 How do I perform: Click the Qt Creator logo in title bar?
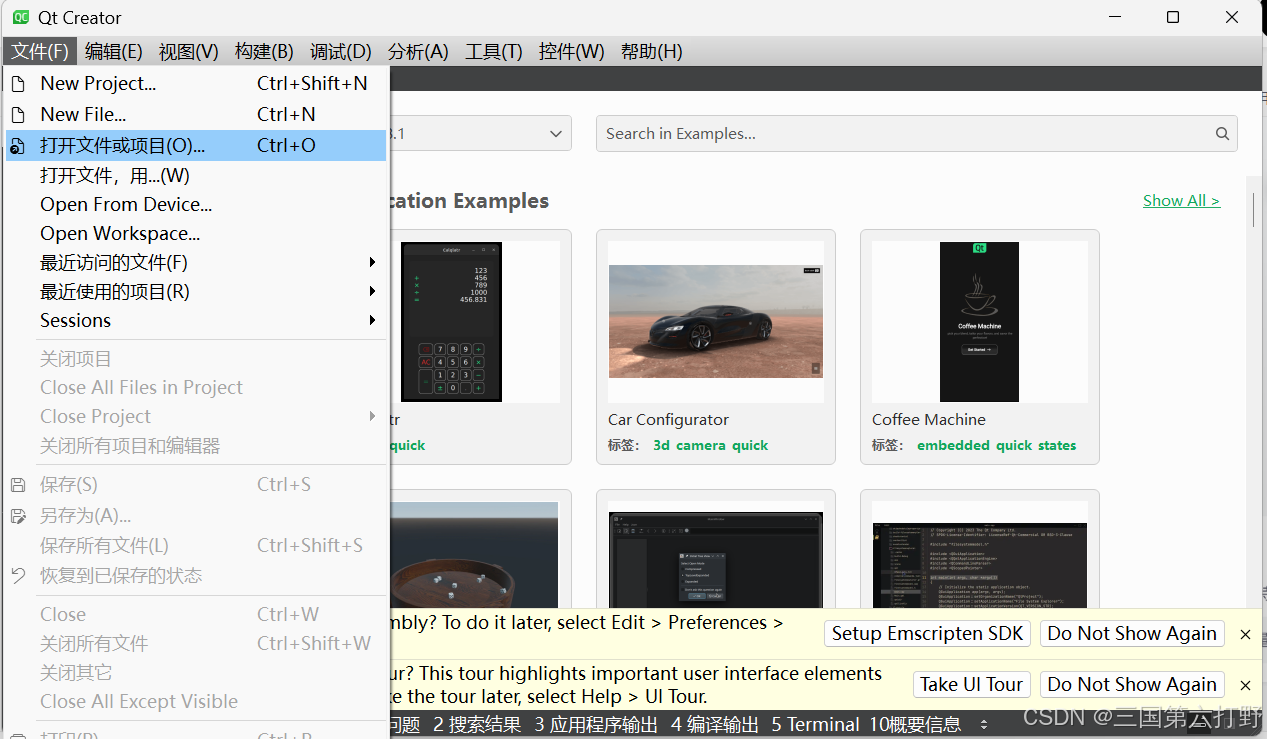click(x=21, y=17)
